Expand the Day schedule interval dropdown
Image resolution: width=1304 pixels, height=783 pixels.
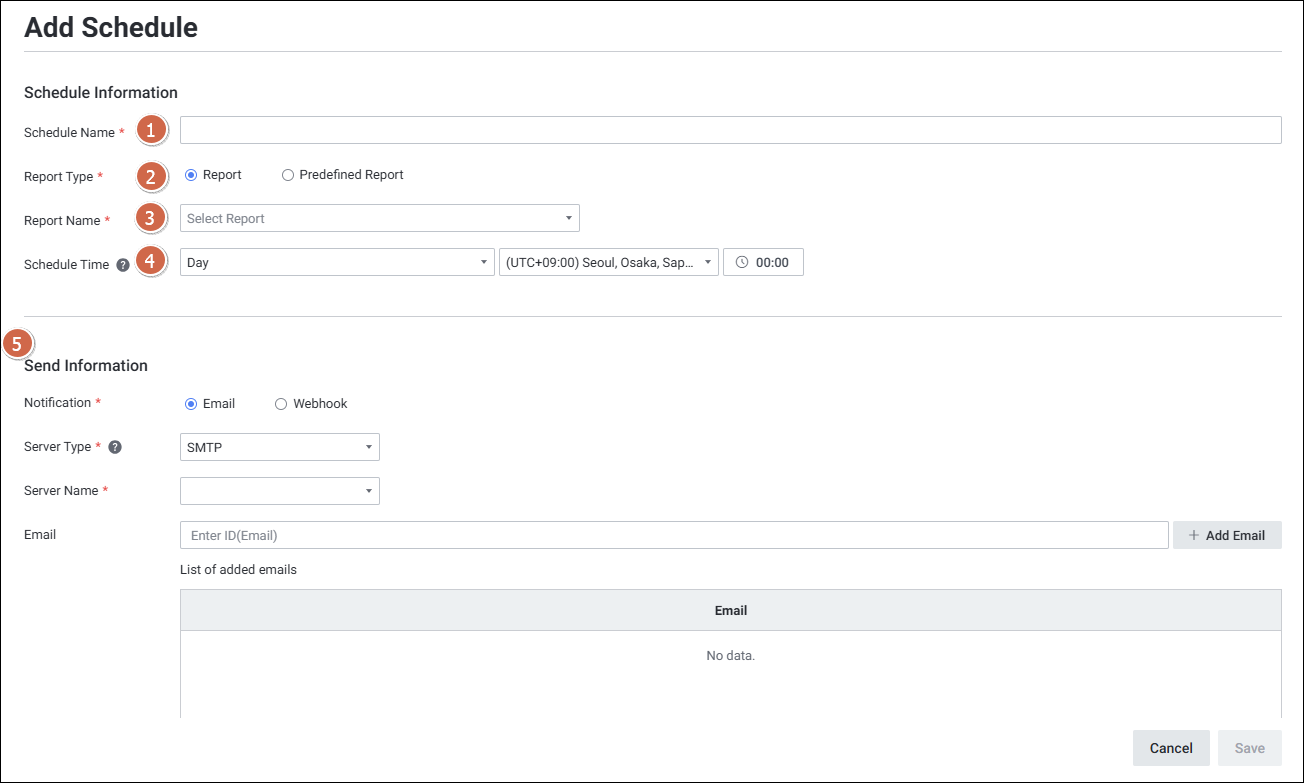[x=336, y=263]
